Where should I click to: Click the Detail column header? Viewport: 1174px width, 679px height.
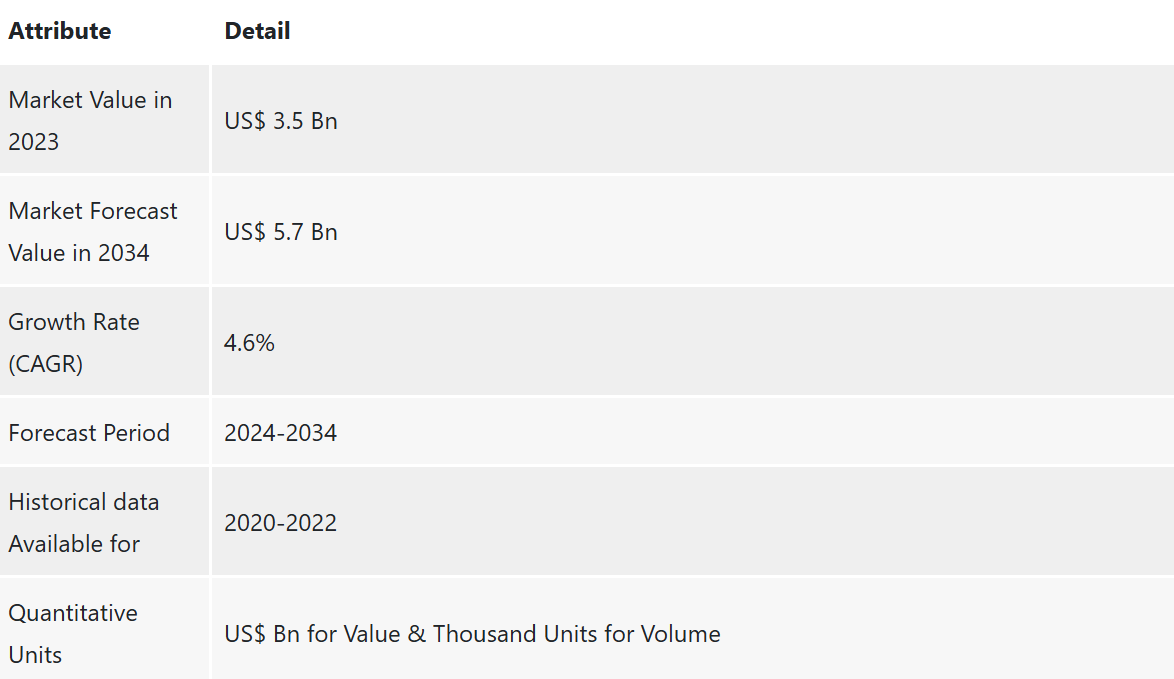[257, 31]
